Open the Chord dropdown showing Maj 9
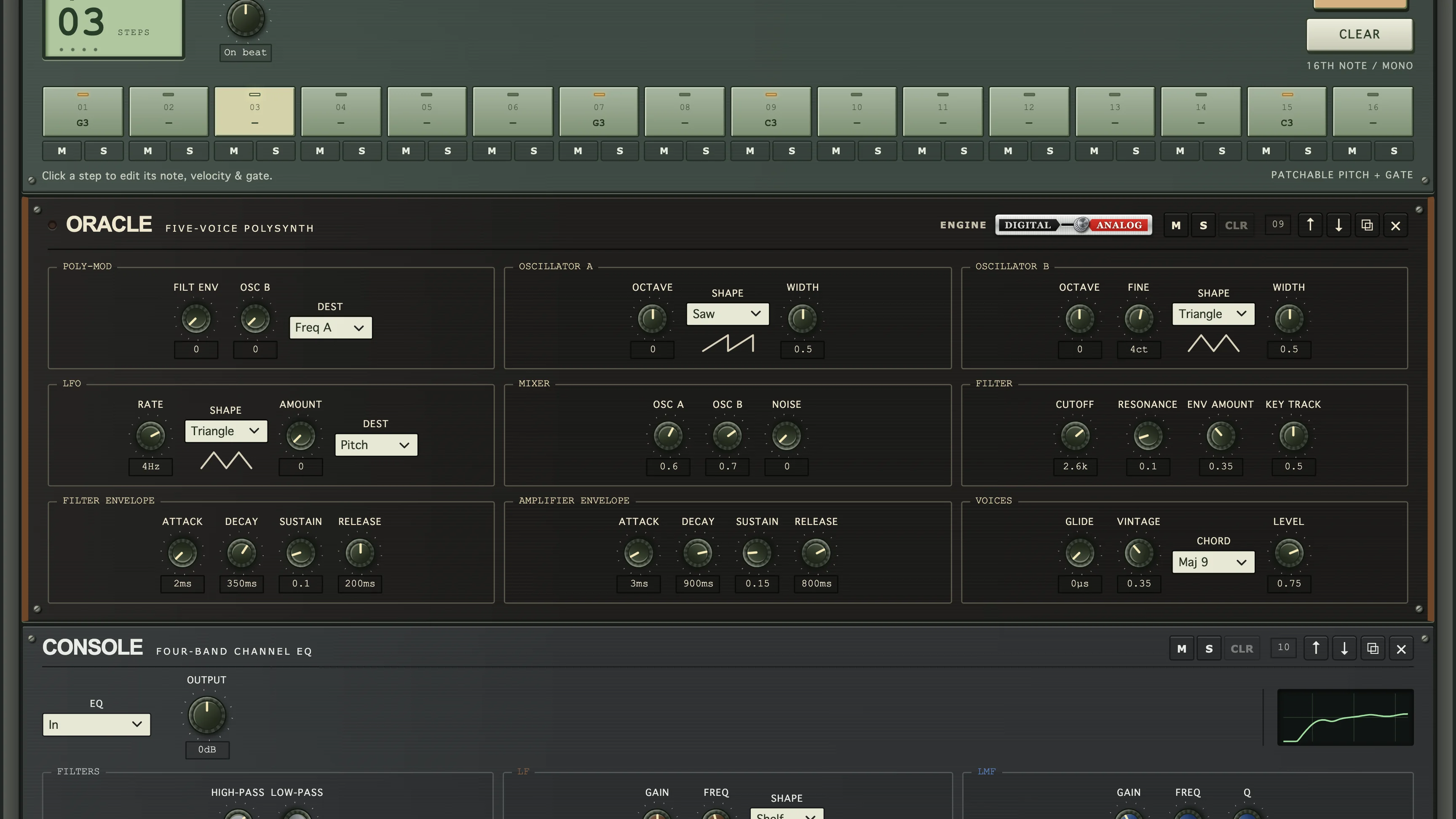This screenshot has width=1456, height=819. tap(1213, 562)
